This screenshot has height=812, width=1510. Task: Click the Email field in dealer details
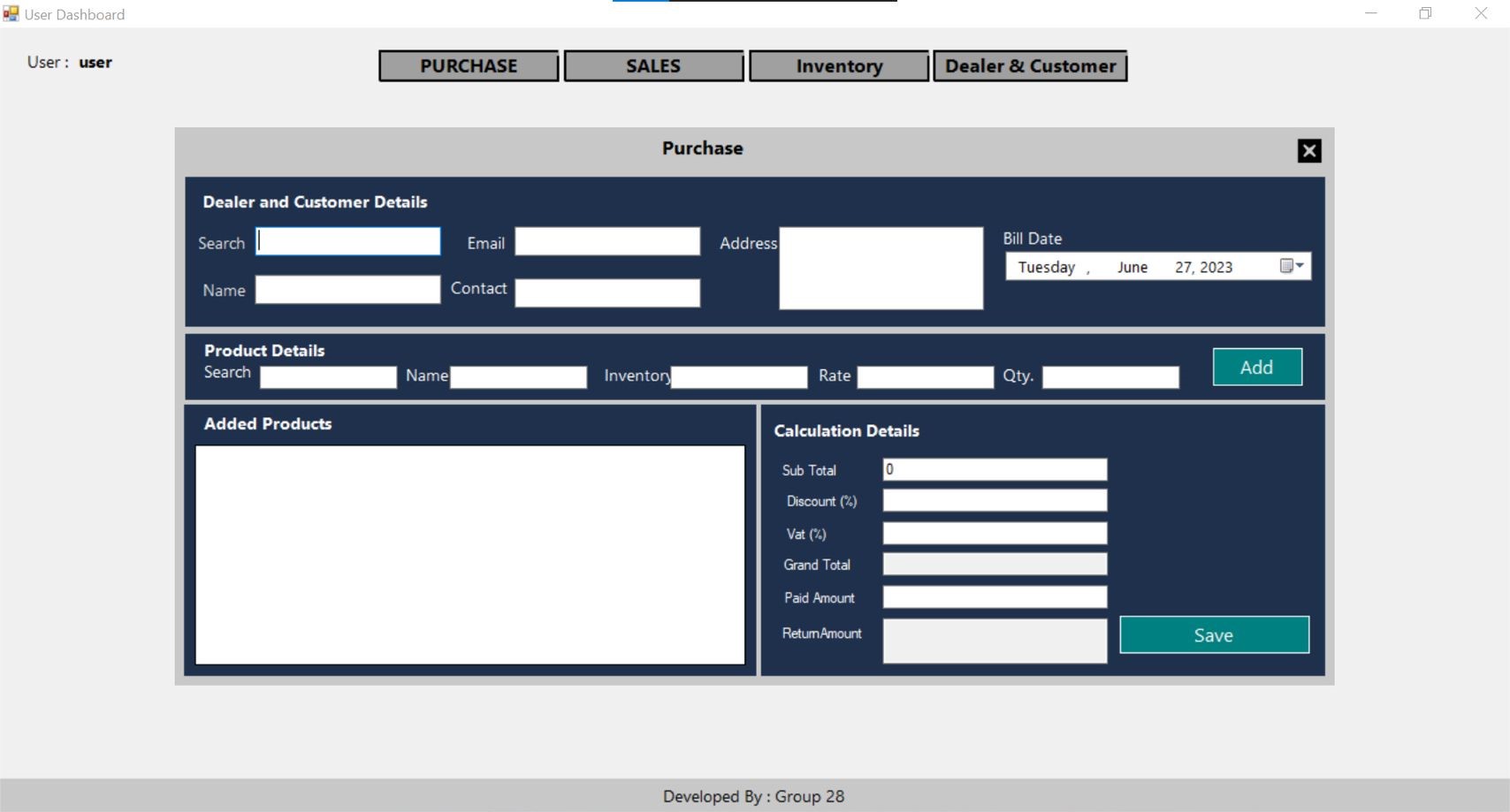[606, 241]
